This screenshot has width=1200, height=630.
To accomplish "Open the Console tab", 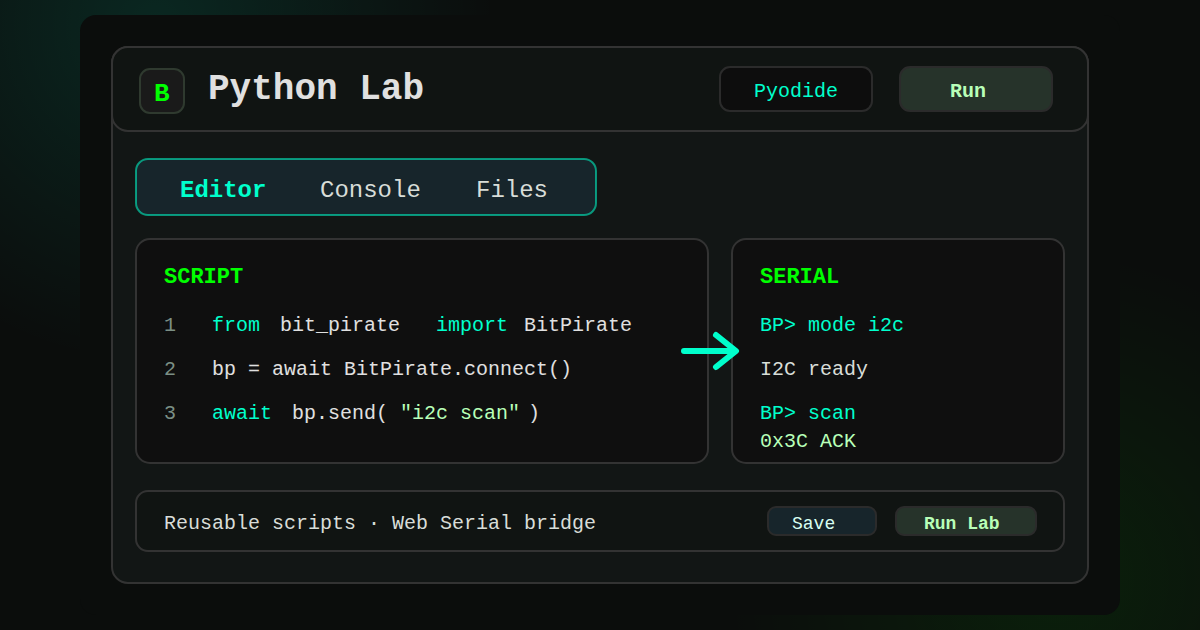I will click(370, 189).
